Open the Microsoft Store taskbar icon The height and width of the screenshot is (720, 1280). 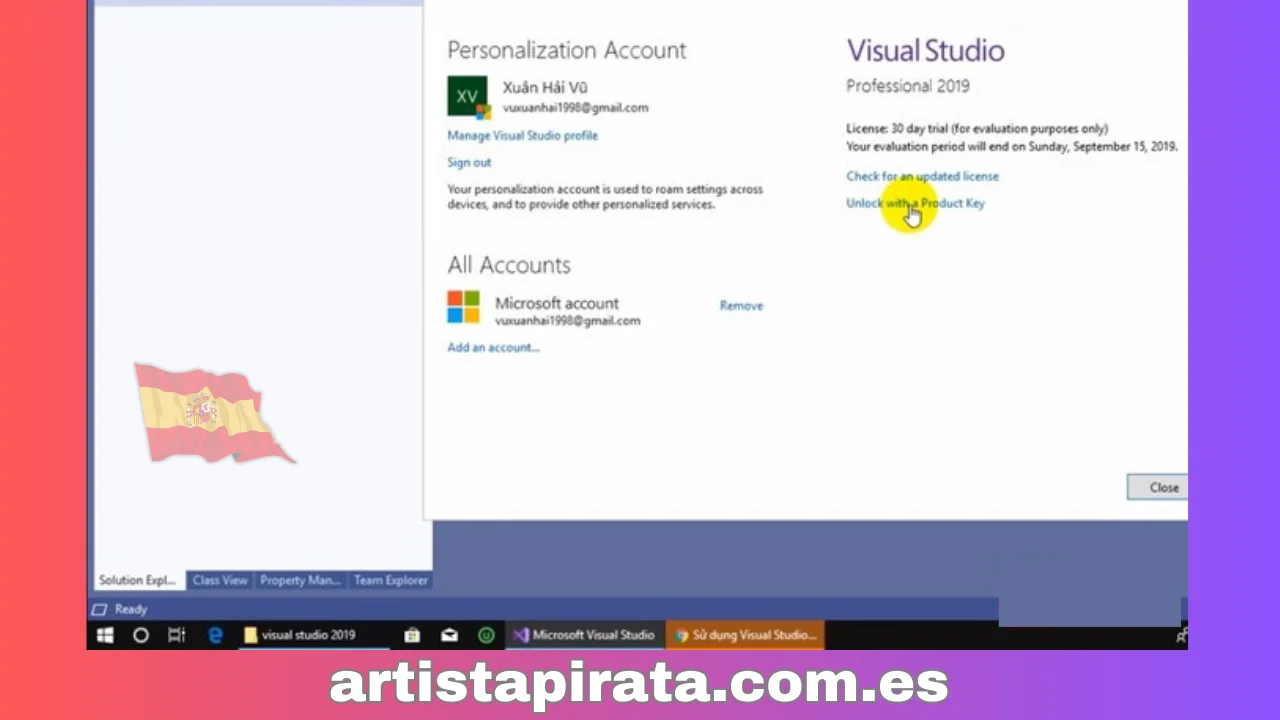click(411, 635)
